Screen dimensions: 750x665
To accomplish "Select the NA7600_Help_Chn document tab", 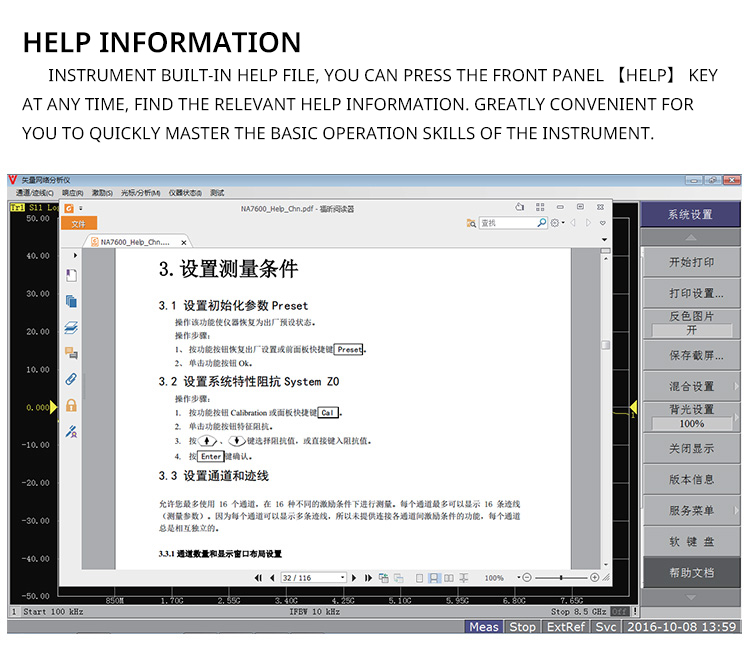I will (x=130, y=242).
